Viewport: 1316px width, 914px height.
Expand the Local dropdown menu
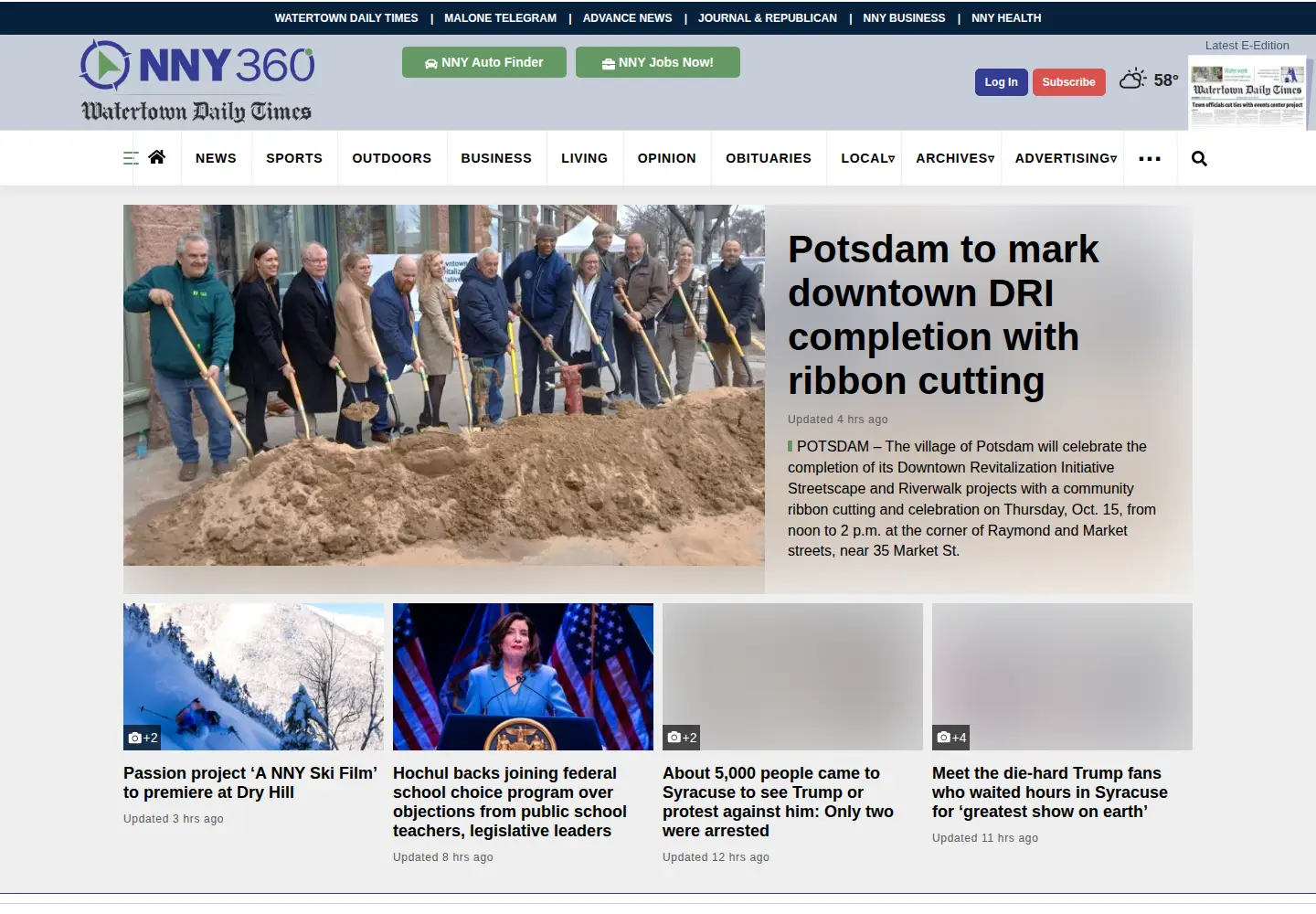[868, 158]
